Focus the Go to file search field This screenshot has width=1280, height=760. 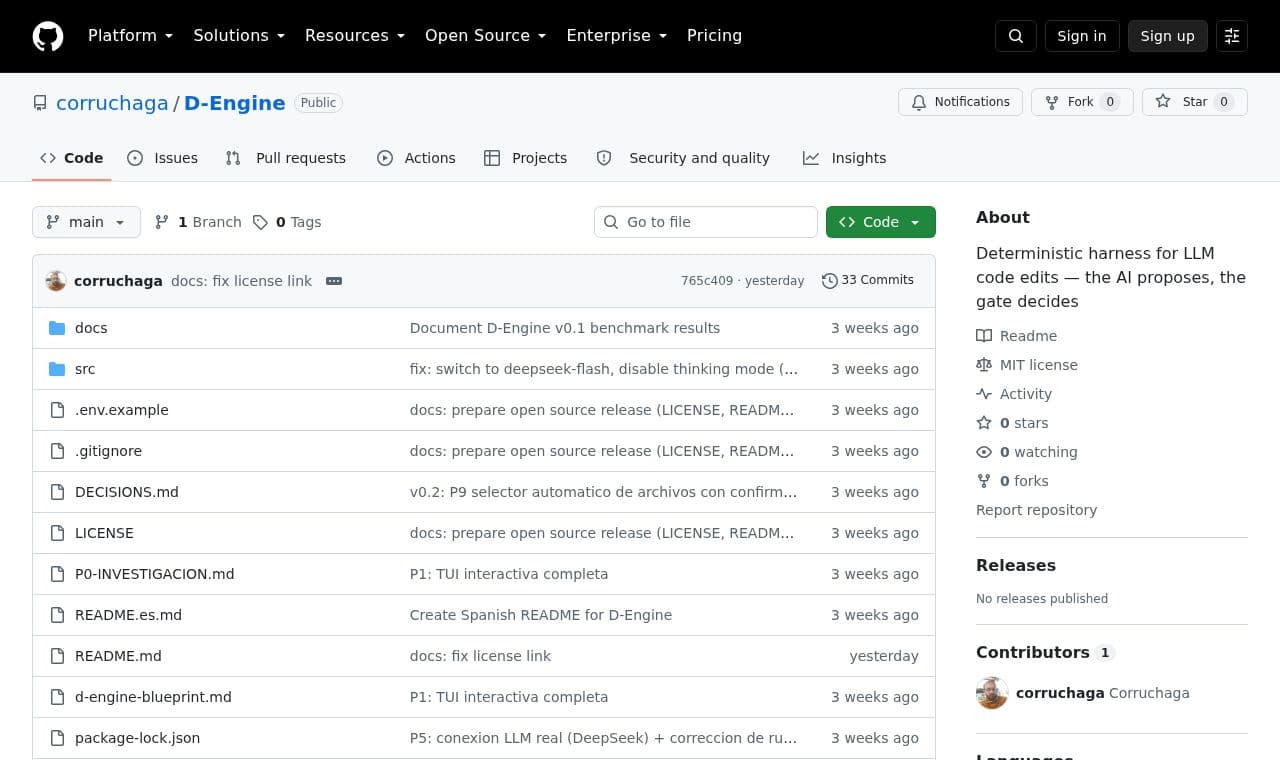[x=706, y=222]
